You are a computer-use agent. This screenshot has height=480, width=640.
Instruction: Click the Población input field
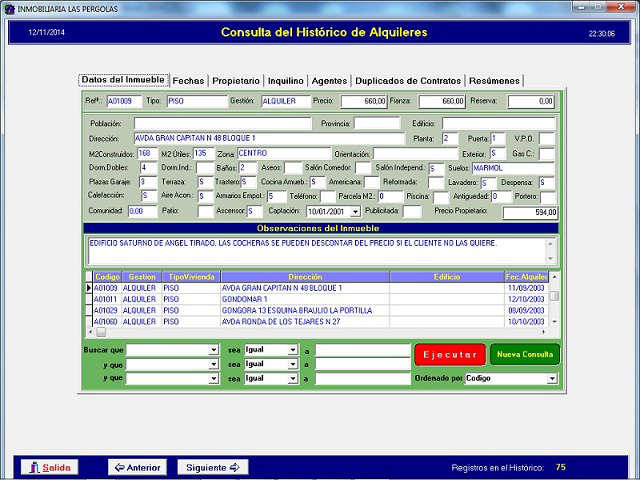220,124
